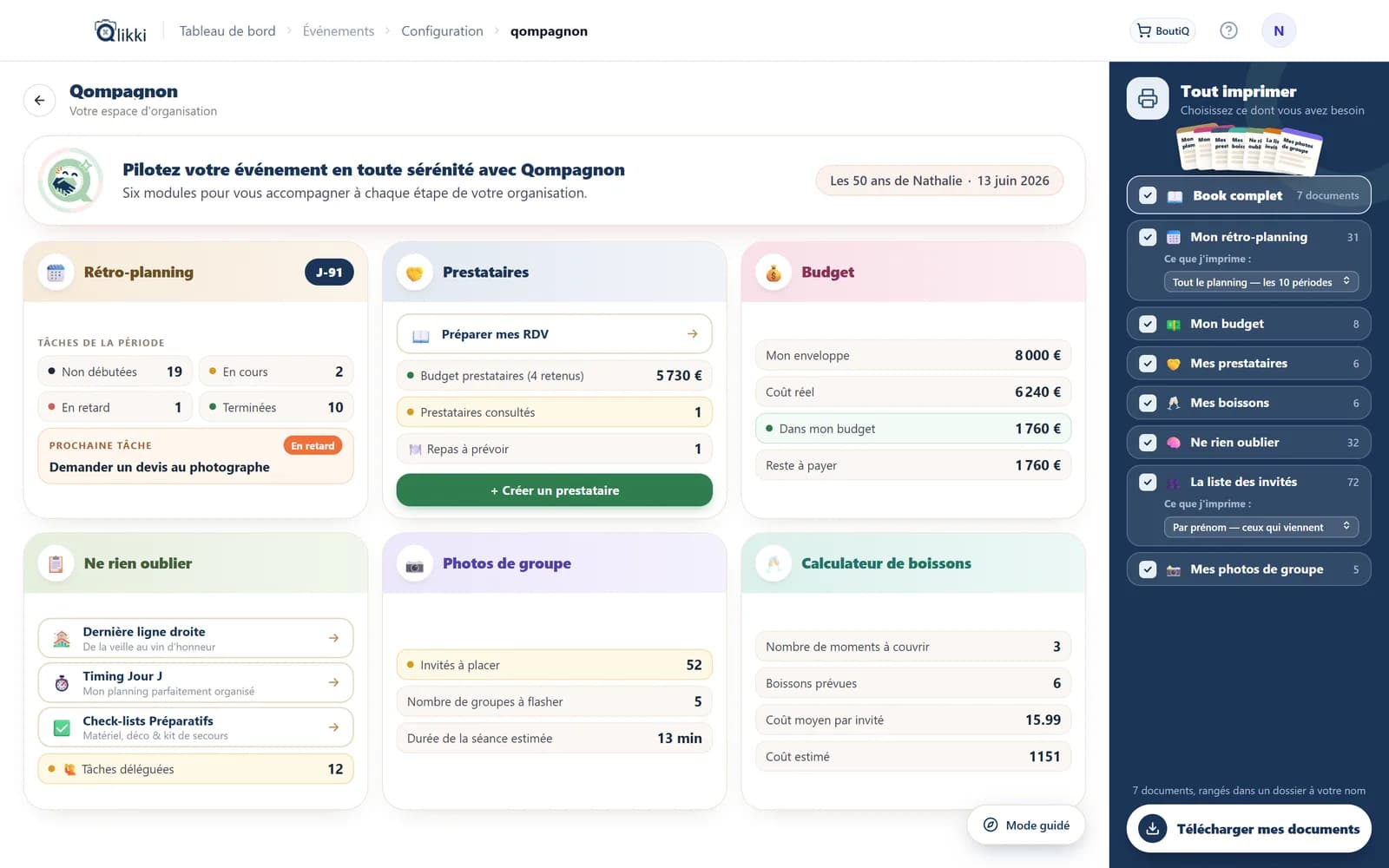
Task: Click the Ne rien oublier clipboard icon
Action: point(56,563)
